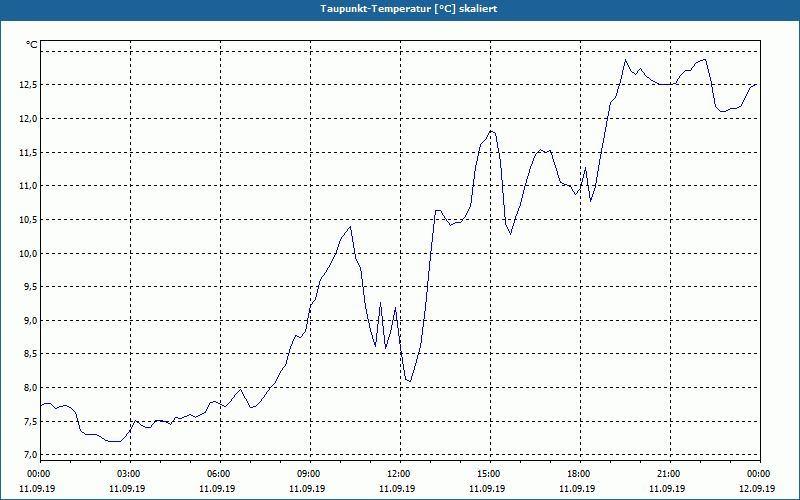This screenshot has height=500, width=800.
Task: Click the 10,0 y-axis label
Action: click(29, 253)
